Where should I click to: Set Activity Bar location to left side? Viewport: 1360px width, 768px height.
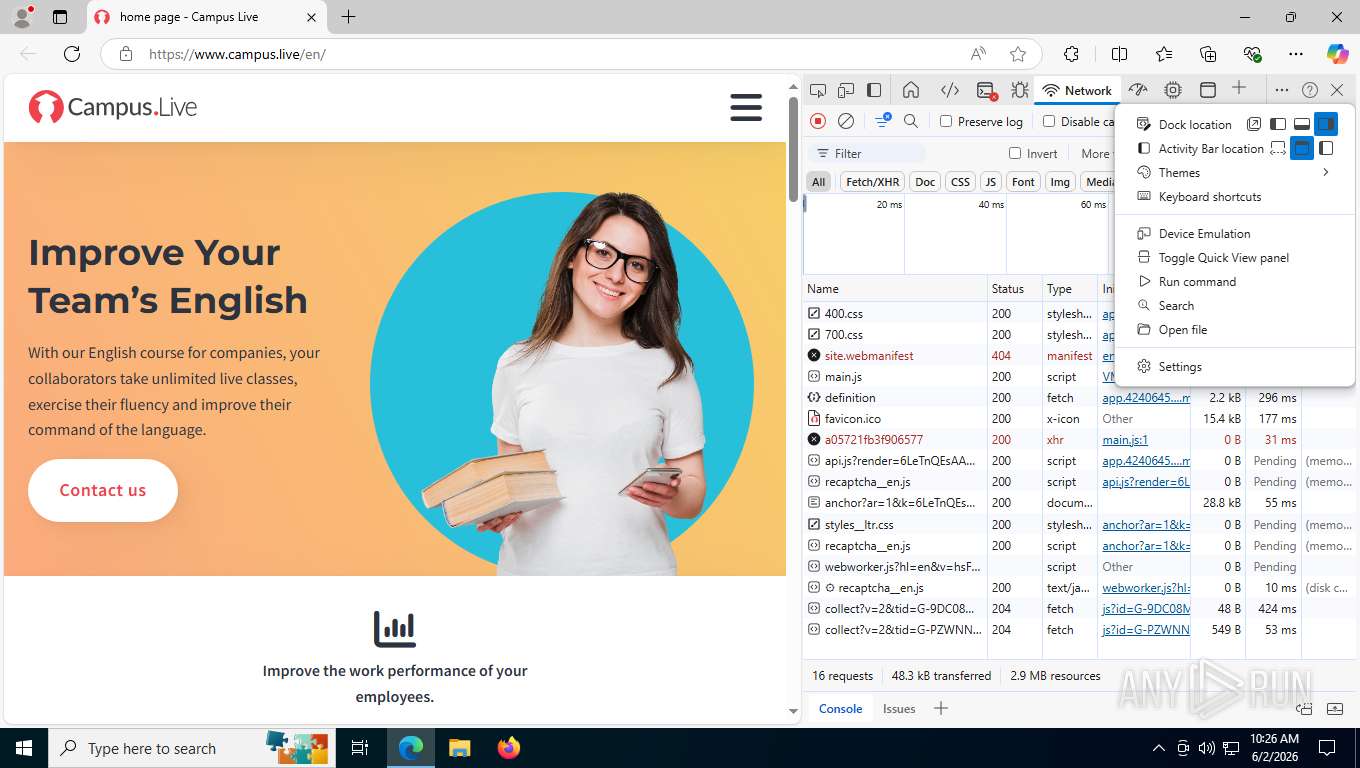pos(1326,148)
